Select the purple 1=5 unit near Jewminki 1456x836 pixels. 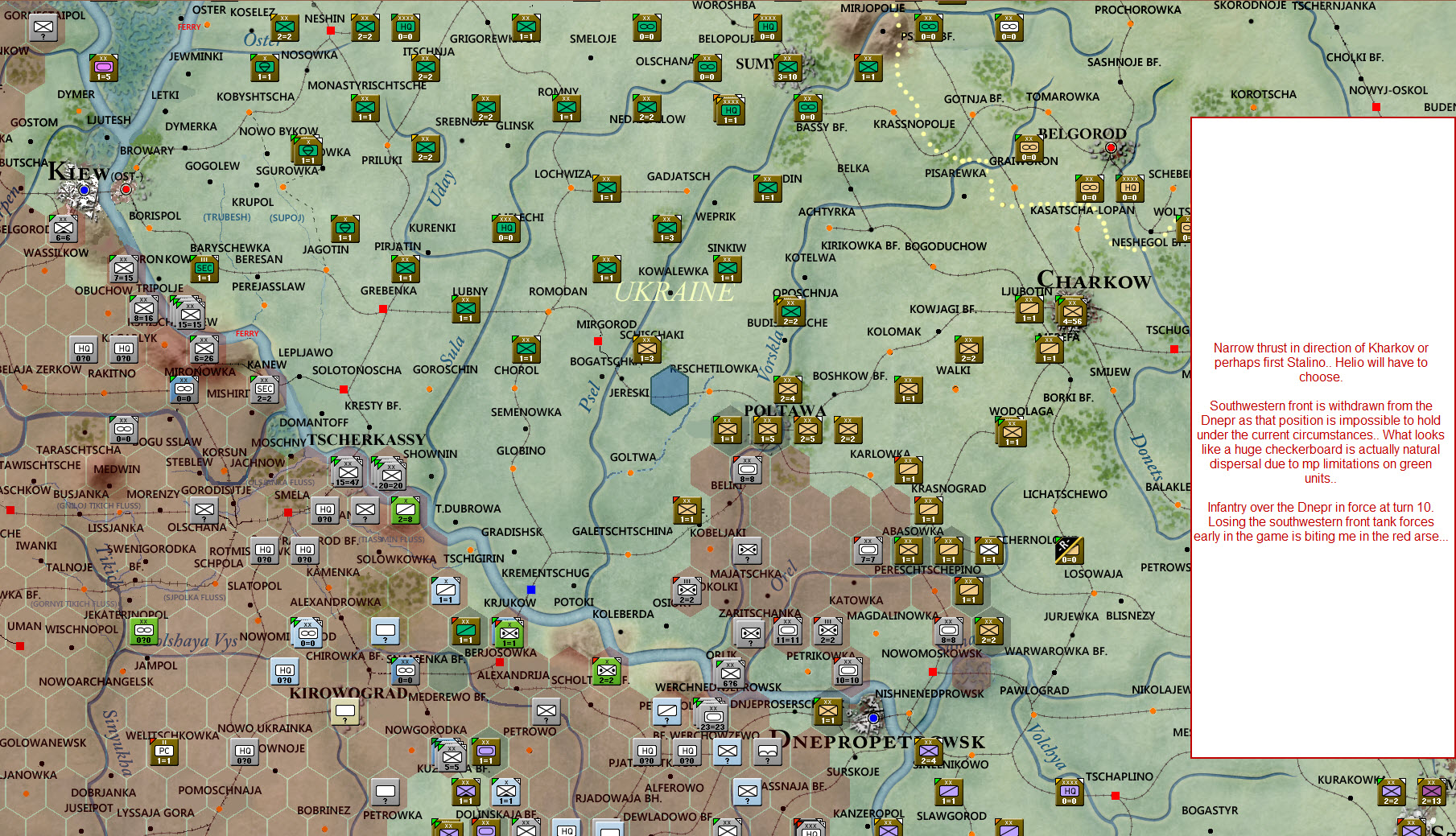click(104, 68)
